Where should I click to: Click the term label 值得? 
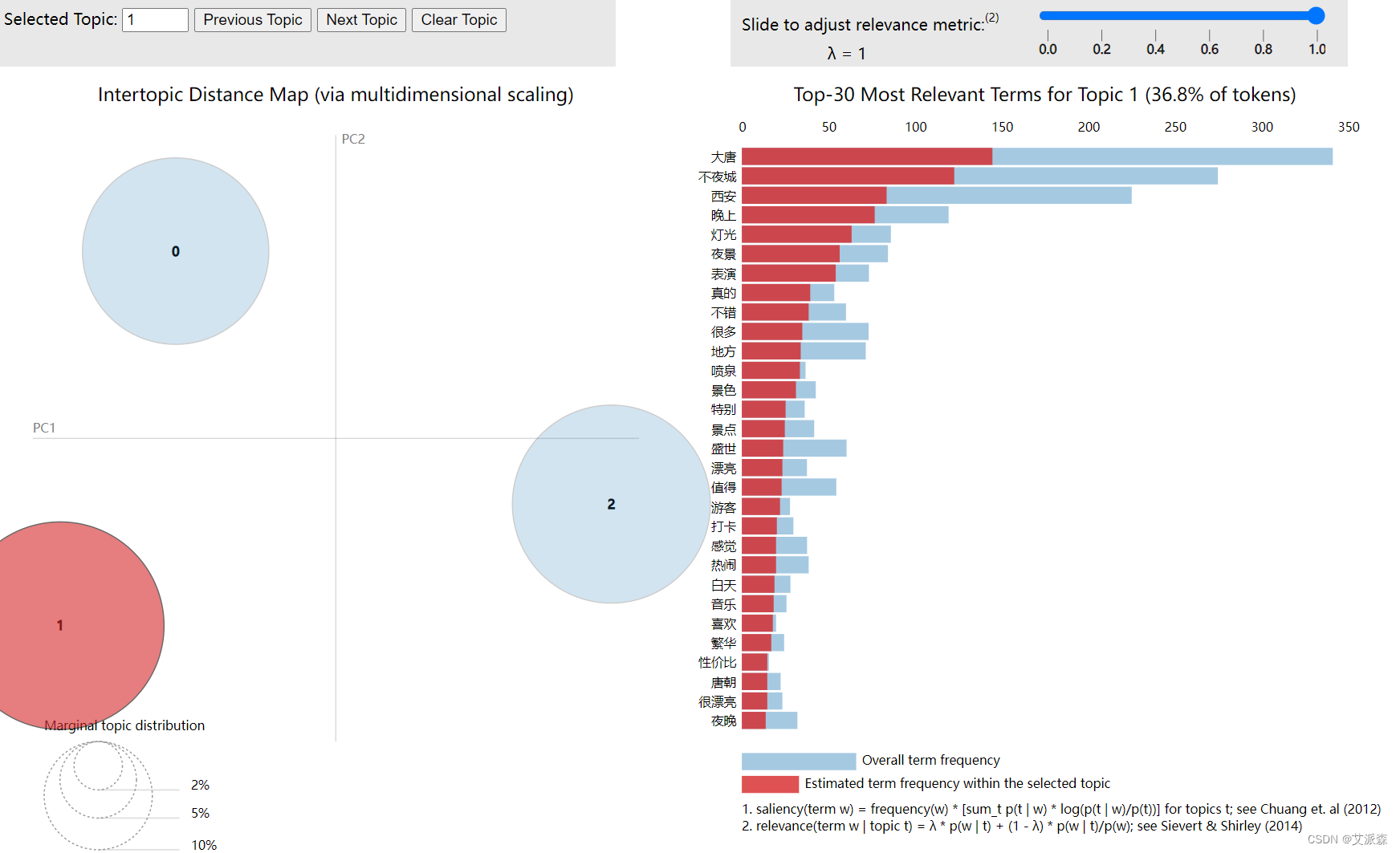tap(723, 487)
